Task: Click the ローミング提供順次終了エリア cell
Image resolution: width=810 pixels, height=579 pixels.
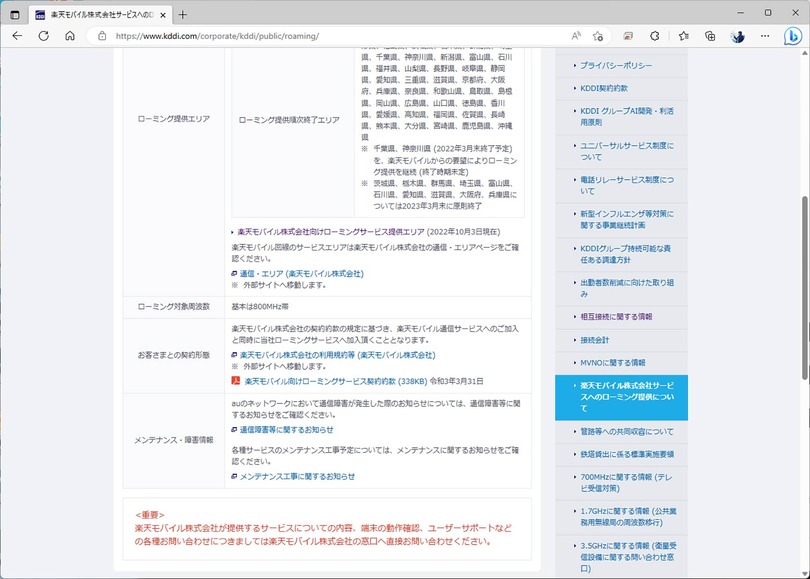Action: point(289,120)
